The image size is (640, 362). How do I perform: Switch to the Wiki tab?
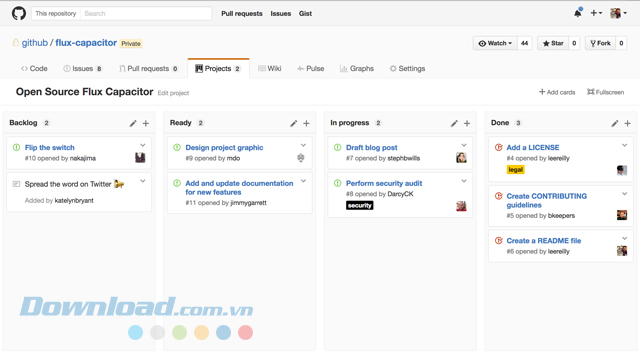coord(270,69)
